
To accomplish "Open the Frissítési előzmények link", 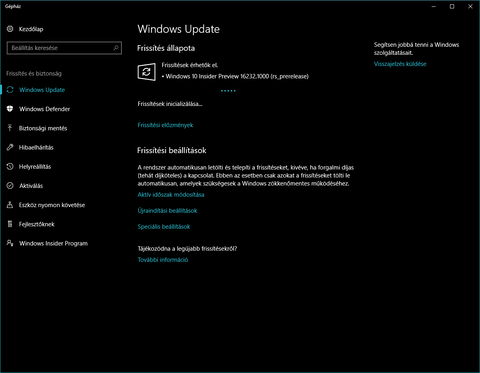I will (x=165, y=125).
